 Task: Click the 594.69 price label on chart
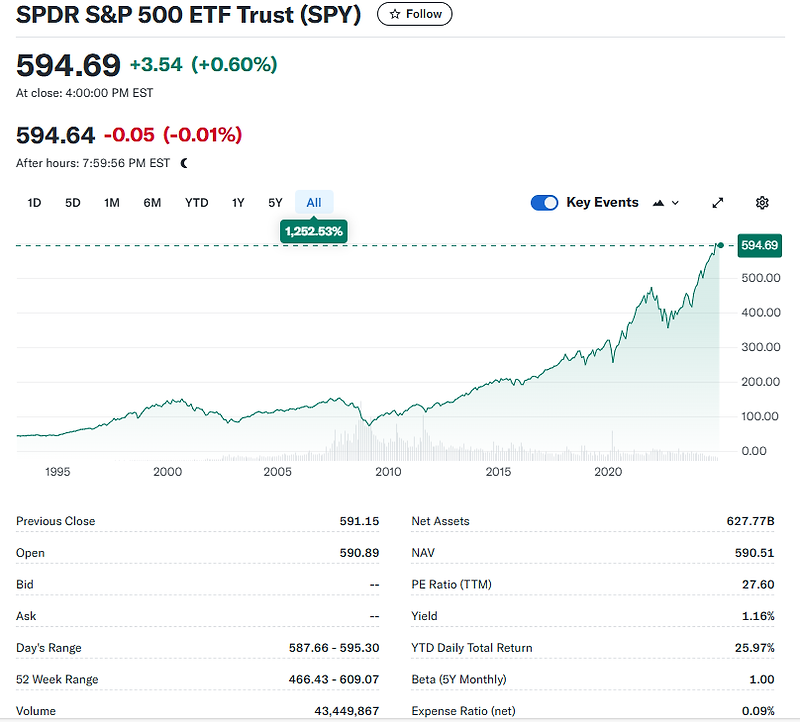pyautogui.click(x=759, y=245)
